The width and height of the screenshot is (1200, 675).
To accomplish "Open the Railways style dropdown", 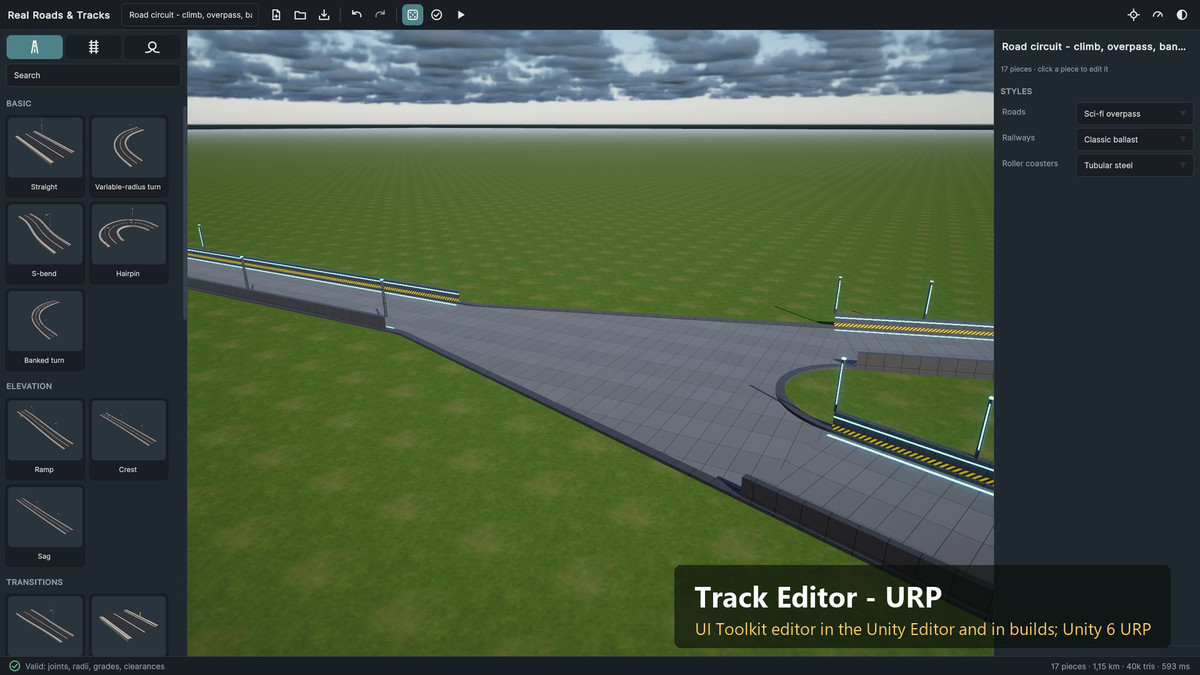I will point(1134,139).
